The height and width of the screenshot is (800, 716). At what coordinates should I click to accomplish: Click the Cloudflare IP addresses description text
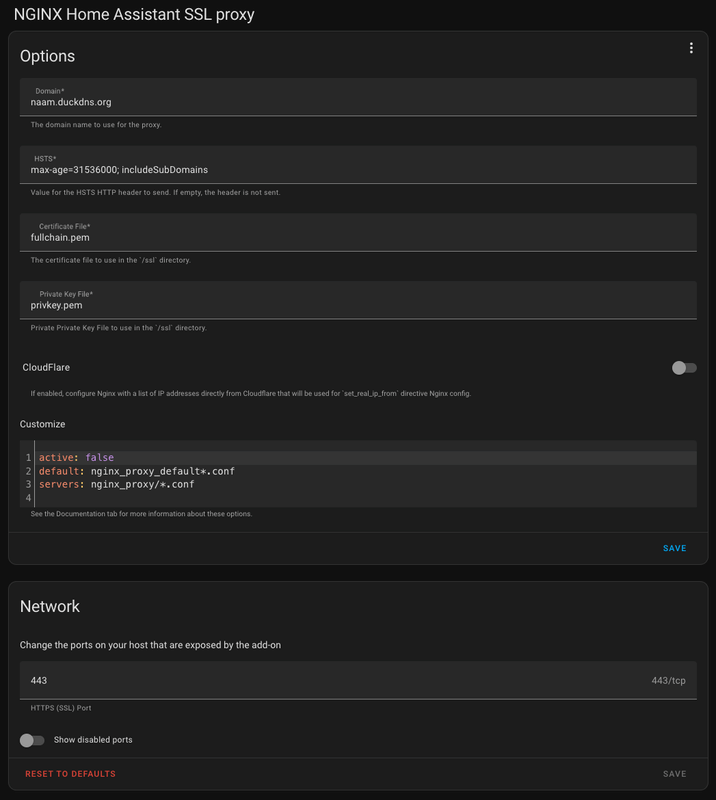(251, 393)
